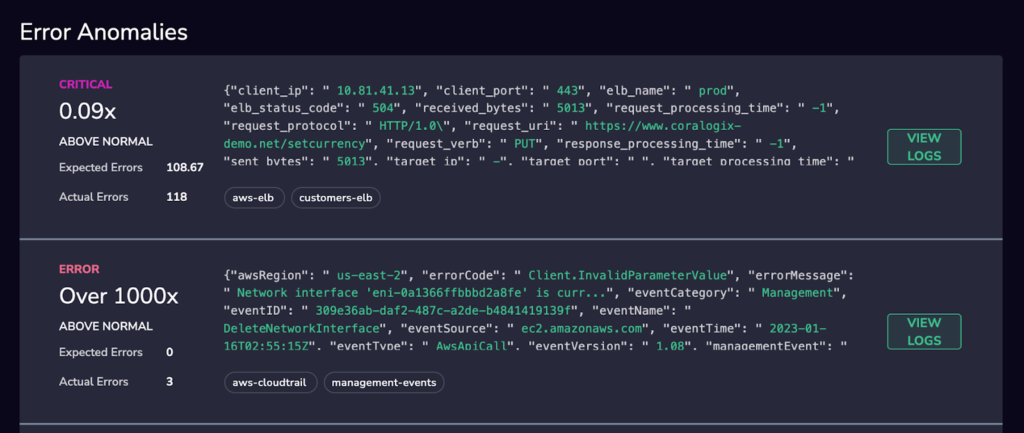Click the Error Anomalies heading
Image resolution: width=1024 pixels, height=433 pixels.
tap(104, 32)
